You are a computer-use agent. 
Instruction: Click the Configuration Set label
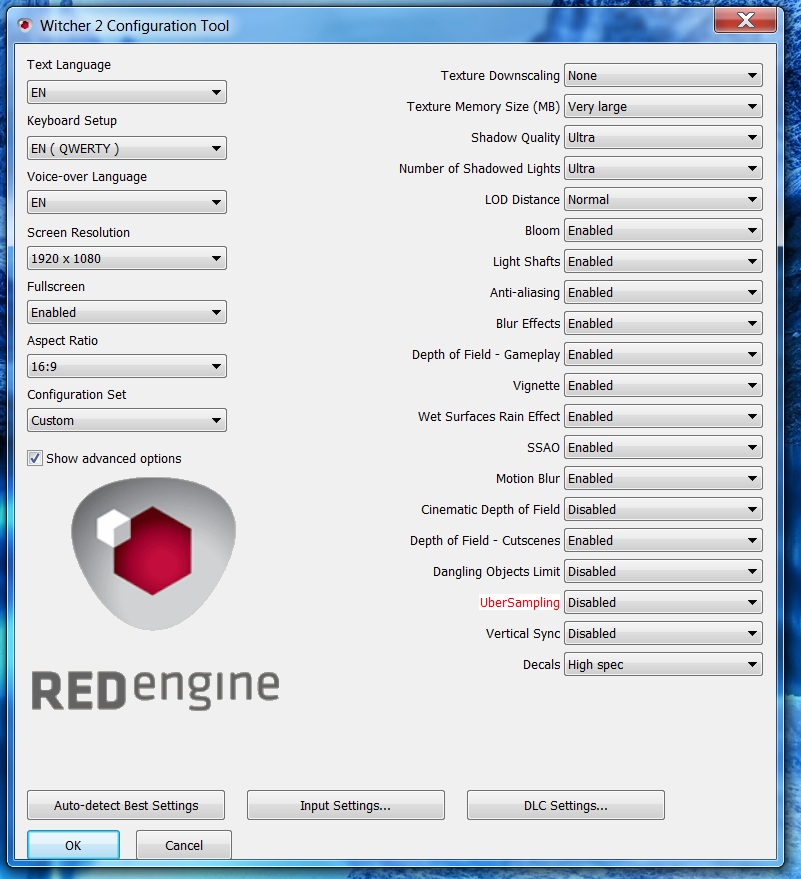coord(77,395)
